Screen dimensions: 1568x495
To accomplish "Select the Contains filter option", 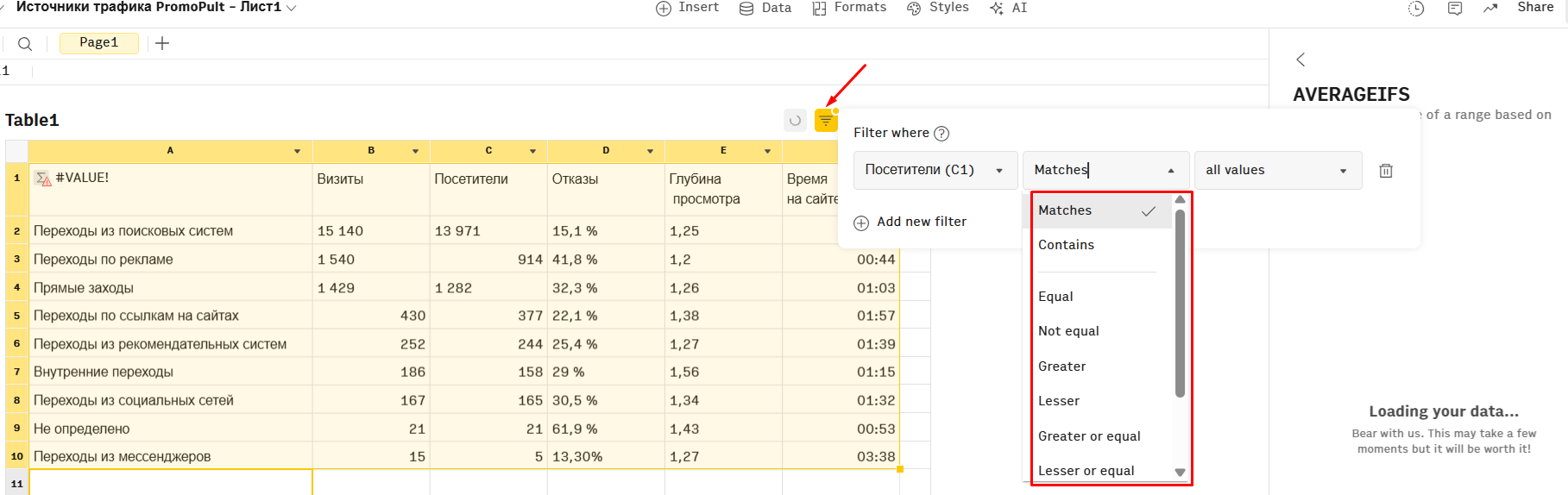I will [1066, 245].
